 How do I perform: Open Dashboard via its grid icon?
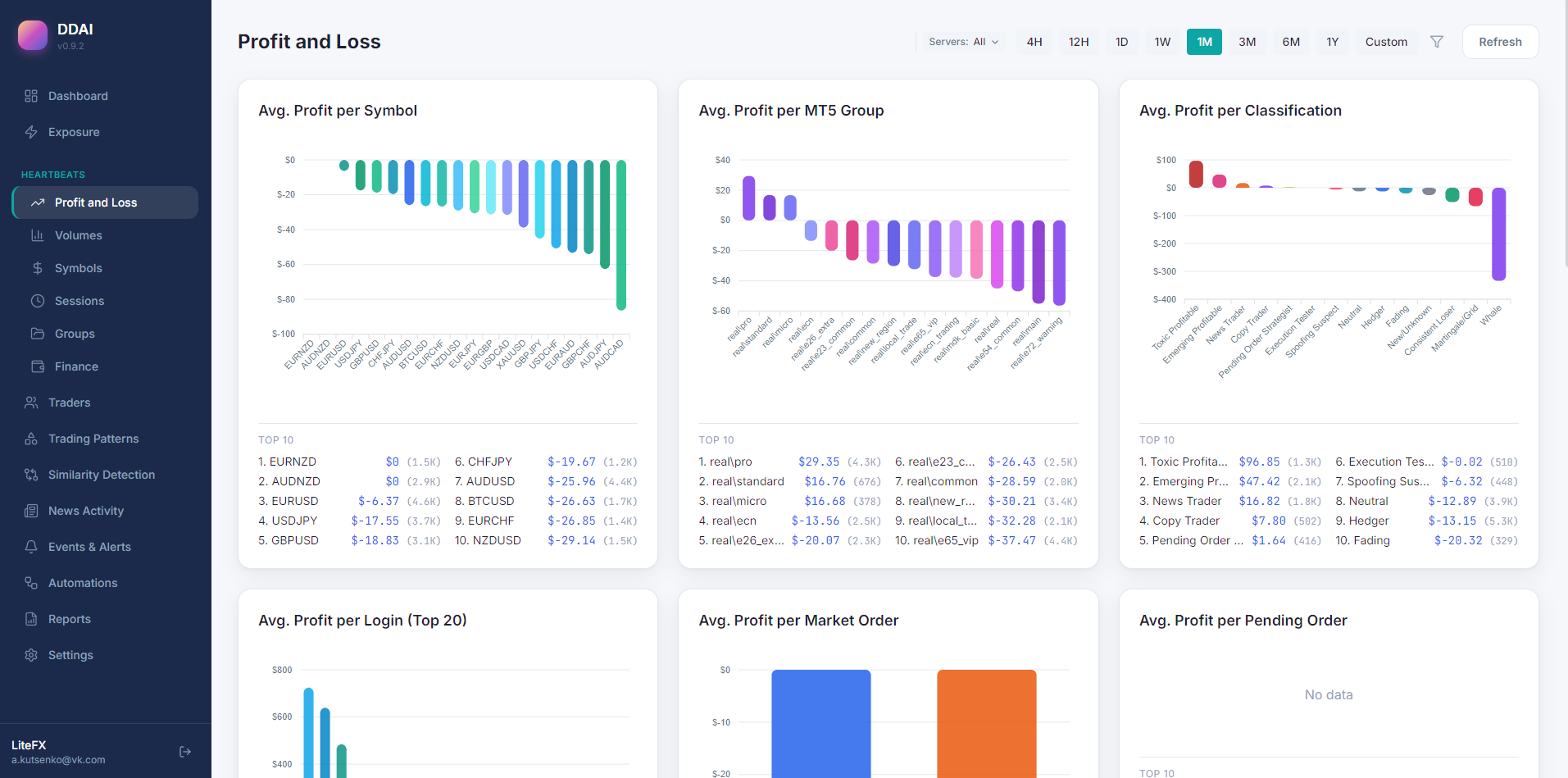[31, 96]
